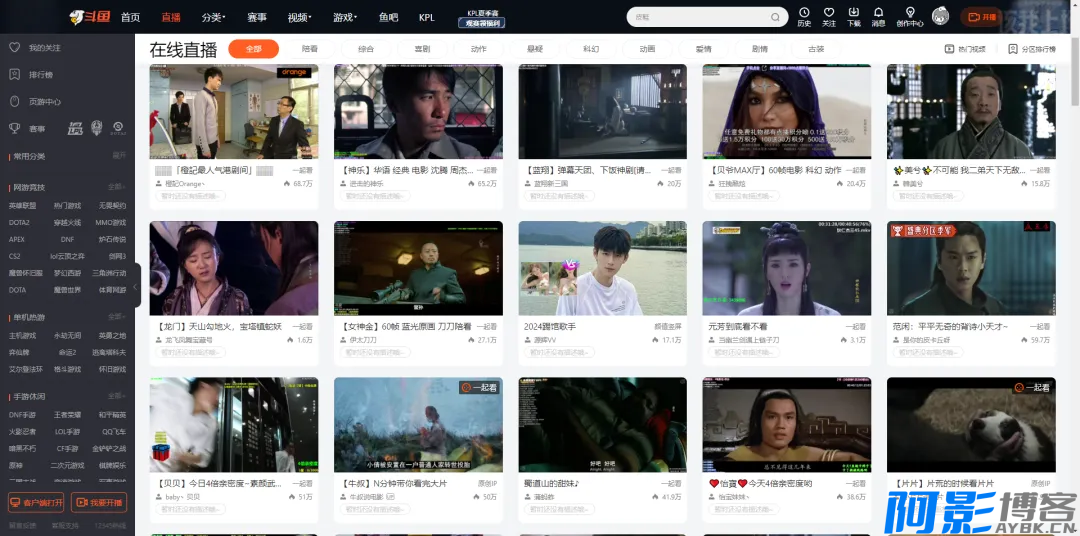Open the 橙記最人气港剧间 stream thumbnail
The width and height of the screenshot is (1080, 536).
(234, 112)
